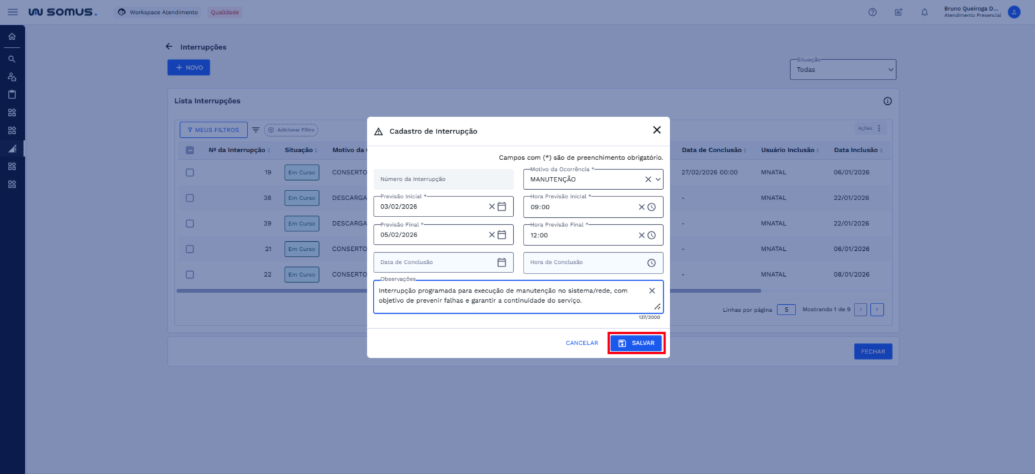Close the Cadastro de Interrupção dialog
The width and height of the screenshot is (1035, 474).
click(x=657, y=130)
